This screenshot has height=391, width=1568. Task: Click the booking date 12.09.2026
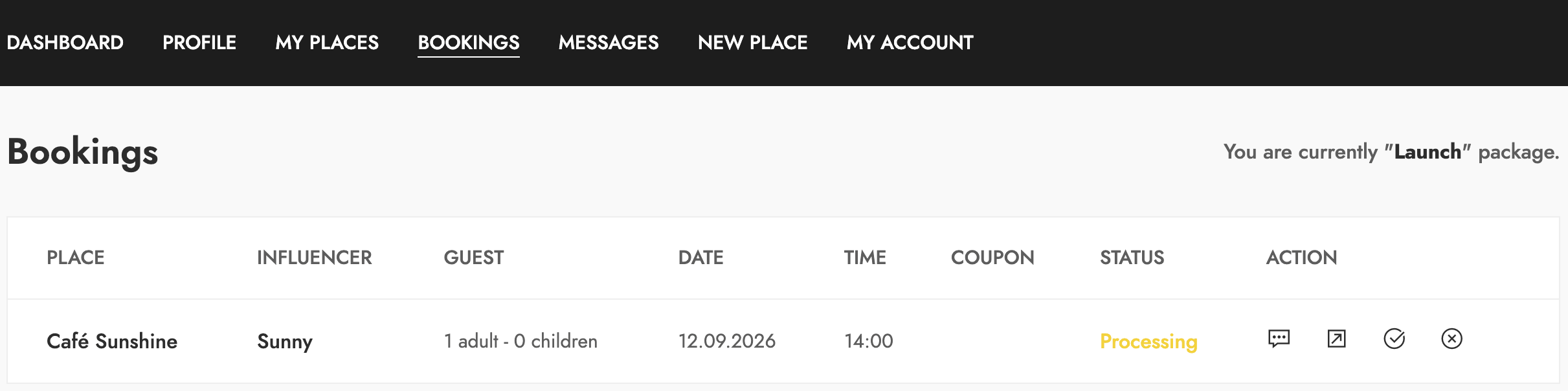[x=727, y=341]
